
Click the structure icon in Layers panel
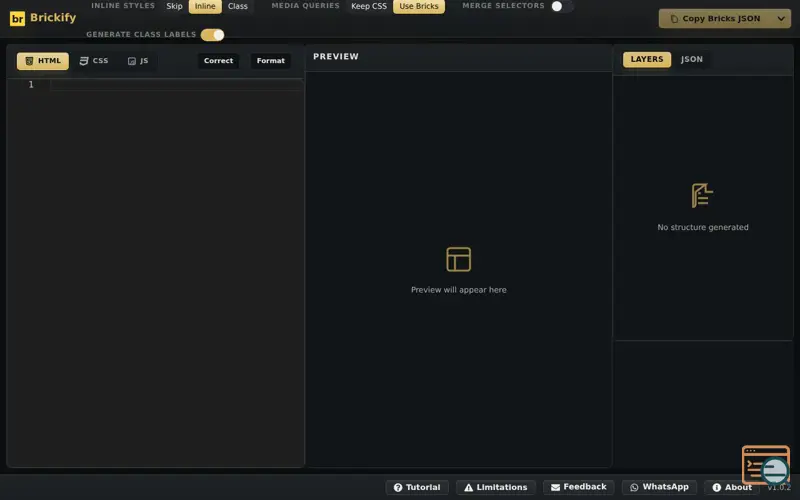pyautogui.click(x=702, y=195)
